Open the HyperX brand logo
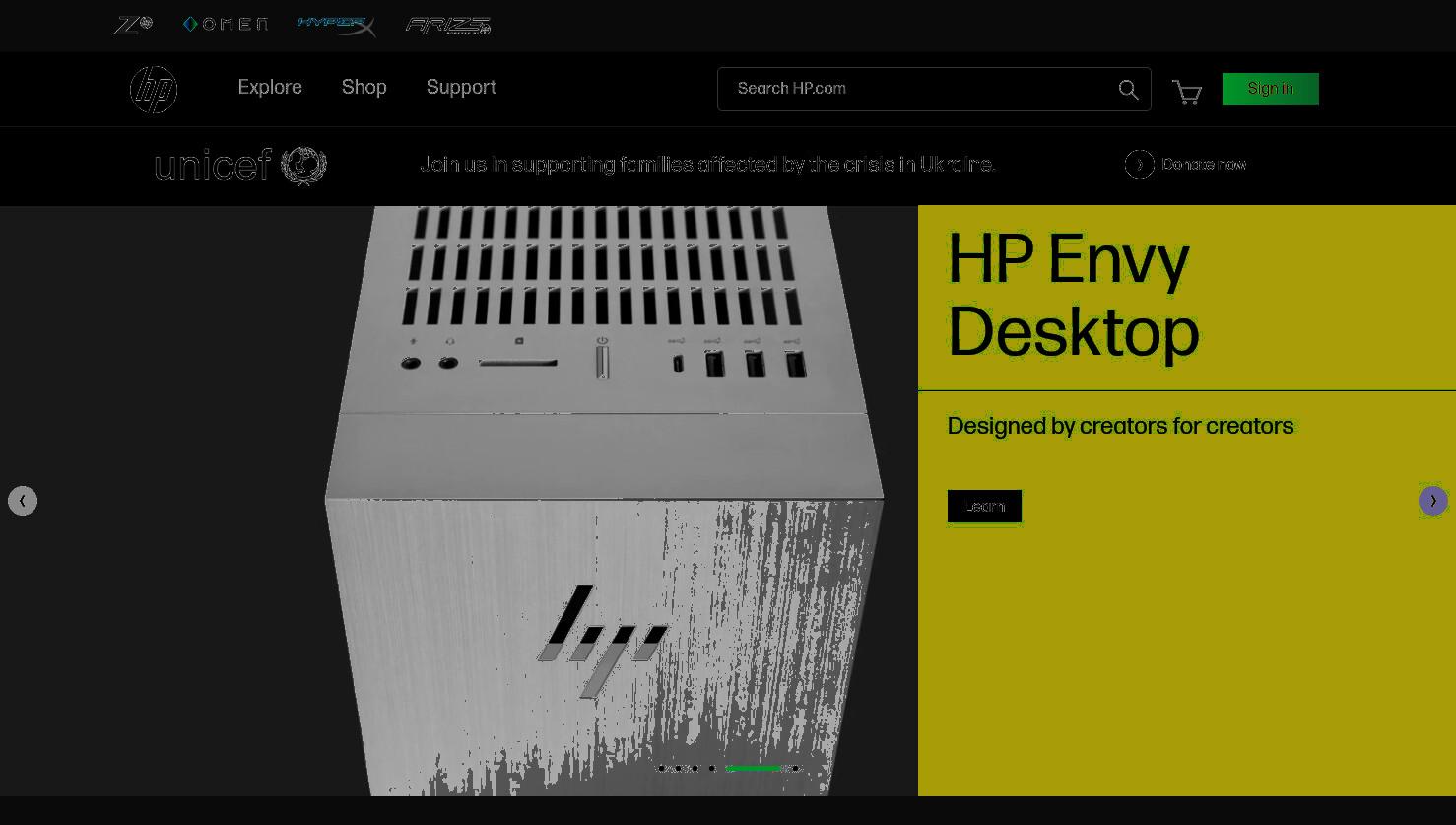Image resolution: width=1456 pixels, height=825 pixels. pos(336,26)
